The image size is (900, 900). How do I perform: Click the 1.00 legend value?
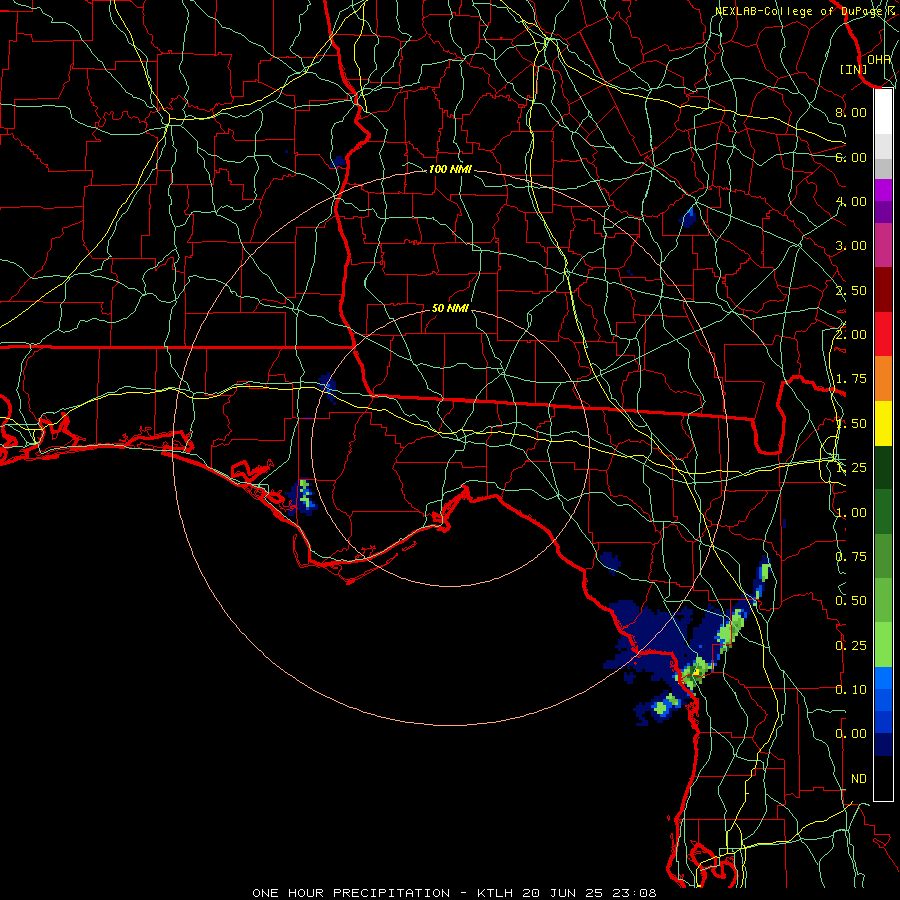click(x=851, y=513)
